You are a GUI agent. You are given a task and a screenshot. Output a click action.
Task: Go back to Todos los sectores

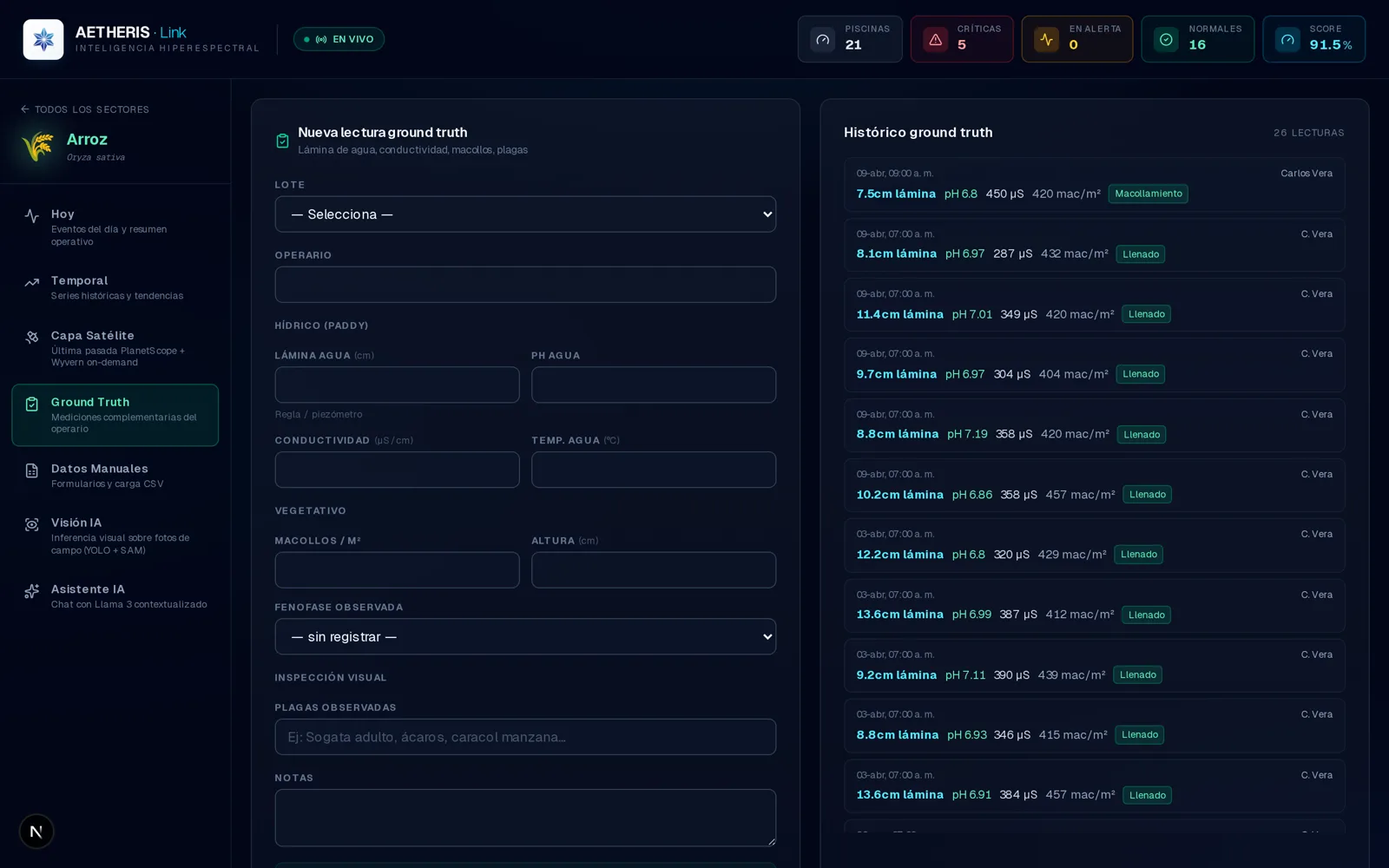[85, 109]
